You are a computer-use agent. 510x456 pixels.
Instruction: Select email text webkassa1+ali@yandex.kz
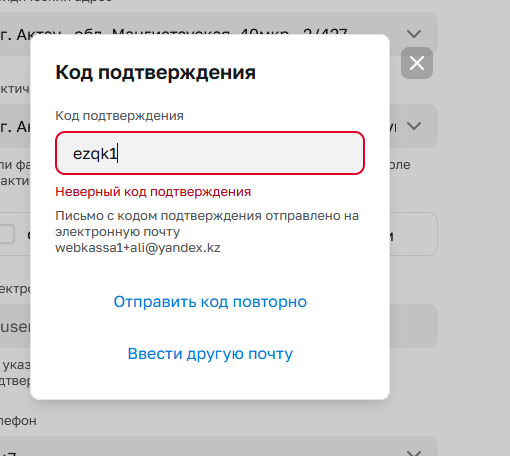[x=138, y=248]
